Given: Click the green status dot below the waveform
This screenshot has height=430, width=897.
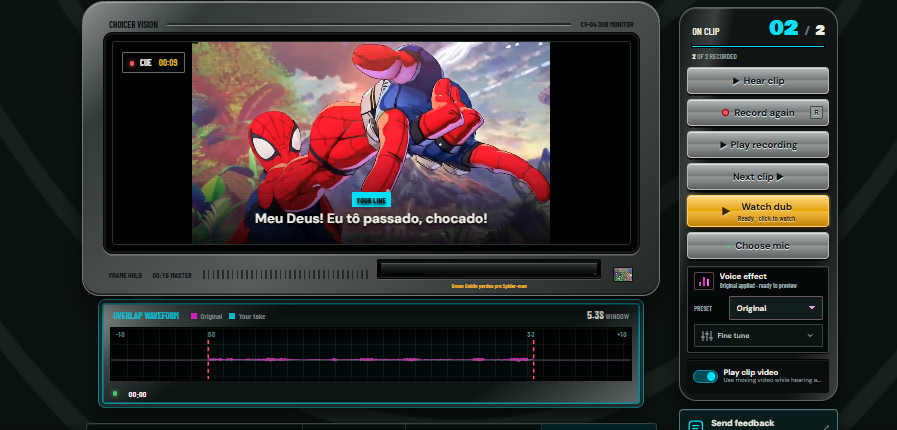Looking at the screenshot, I should 115,393.
